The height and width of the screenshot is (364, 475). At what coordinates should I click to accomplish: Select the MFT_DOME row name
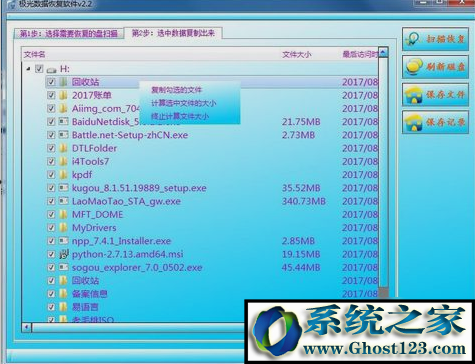click(97, 215)
